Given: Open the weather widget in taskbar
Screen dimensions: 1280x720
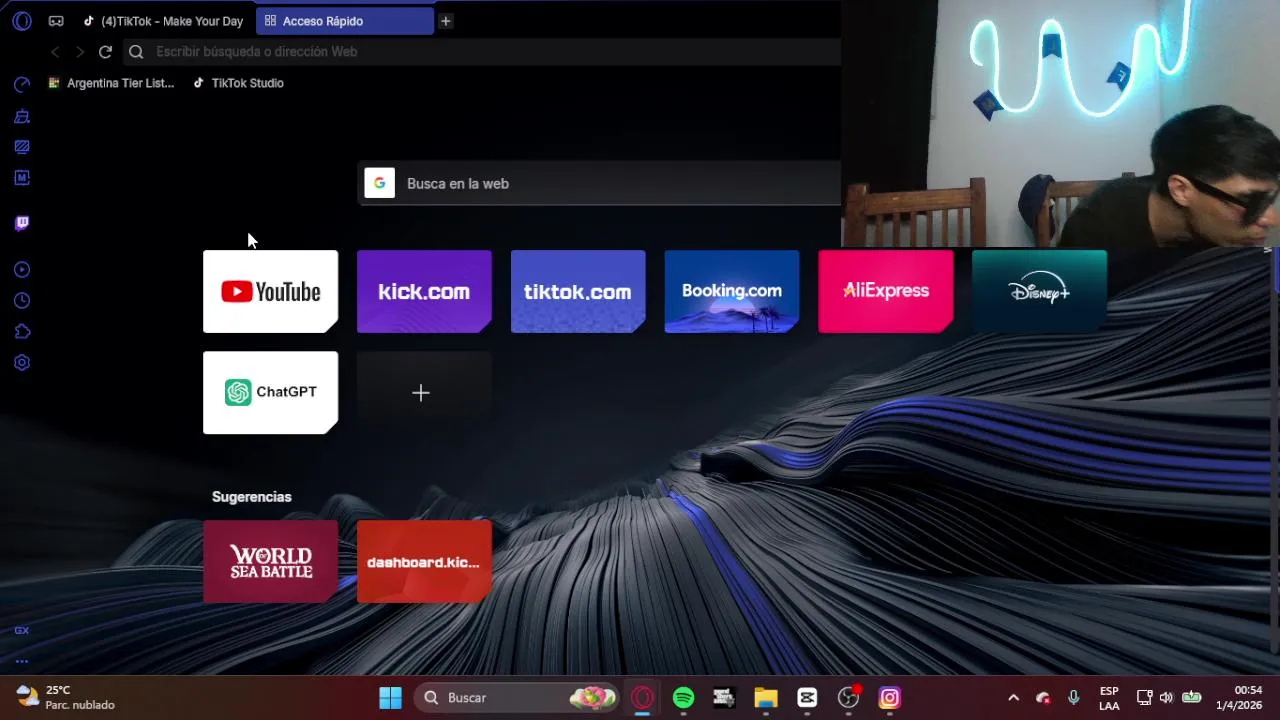Looking at the screenshot, I should pos(66,697).
